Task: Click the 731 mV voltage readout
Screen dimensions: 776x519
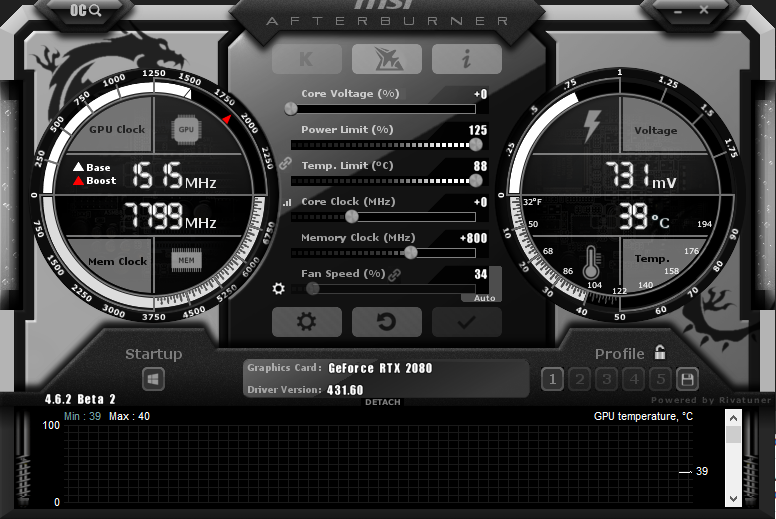Action: [x=640, y=175]
